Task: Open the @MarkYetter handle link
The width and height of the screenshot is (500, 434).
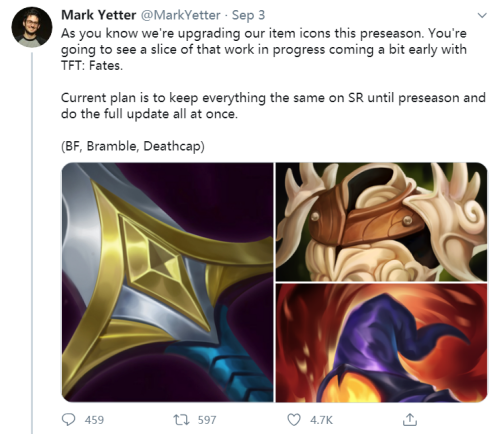Action: point(181,15)
